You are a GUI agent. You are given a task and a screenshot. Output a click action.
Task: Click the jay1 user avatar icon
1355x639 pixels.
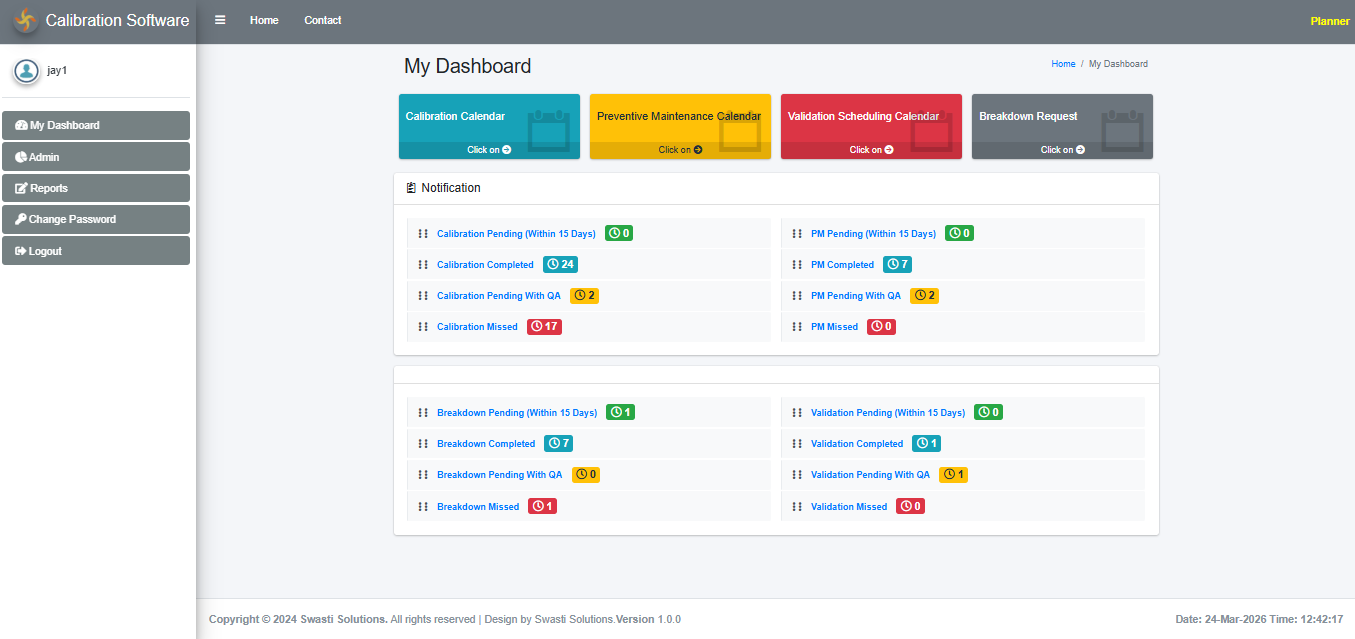point(26,71)
